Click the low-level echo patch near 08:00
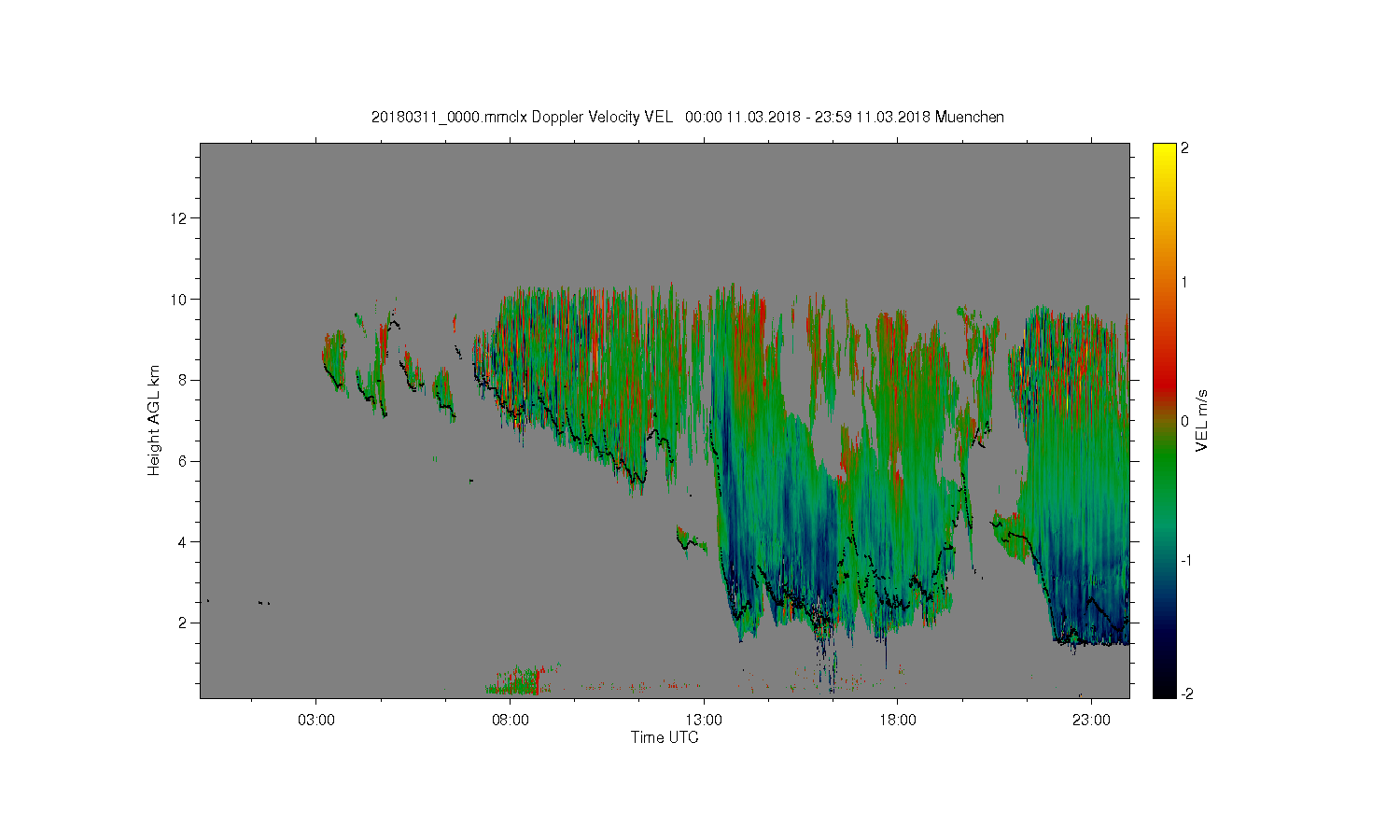 (x=515, y=681)
